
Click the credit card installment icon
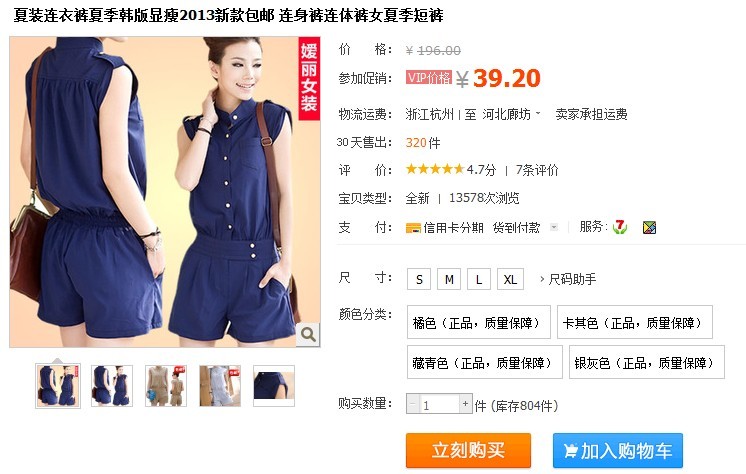(x=413, y=228)
